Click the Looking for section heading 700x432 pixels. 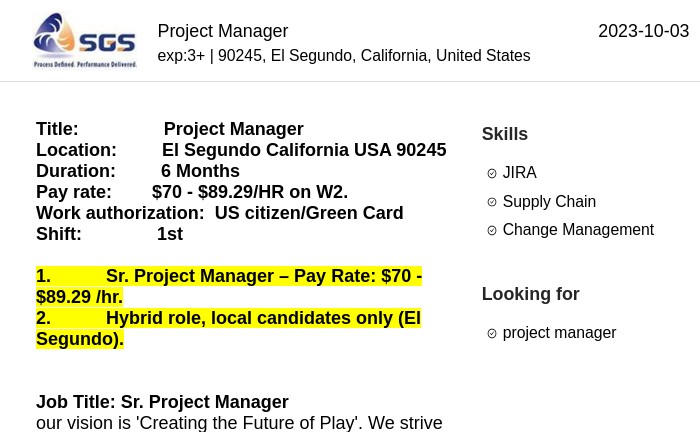(530, 294)
